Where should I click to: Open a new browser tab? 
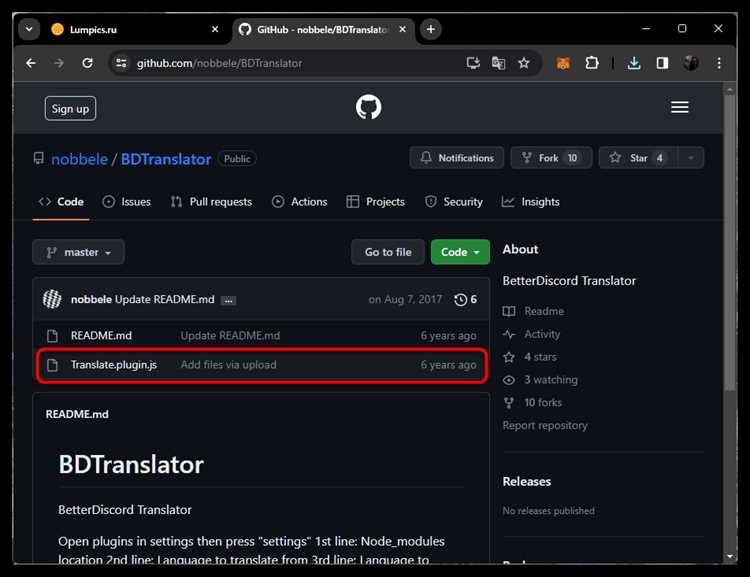(430, 30)
